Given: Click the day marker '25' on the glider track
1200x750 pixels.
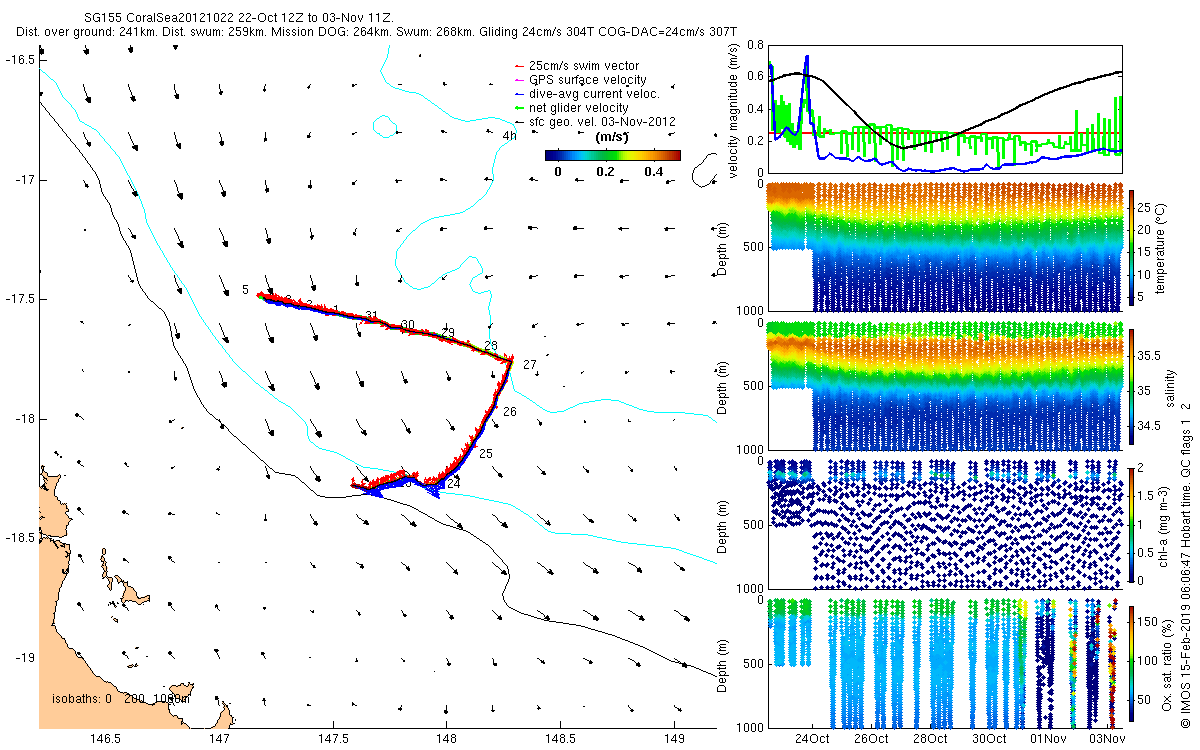Looking at the screenshot, I should 486,454.
